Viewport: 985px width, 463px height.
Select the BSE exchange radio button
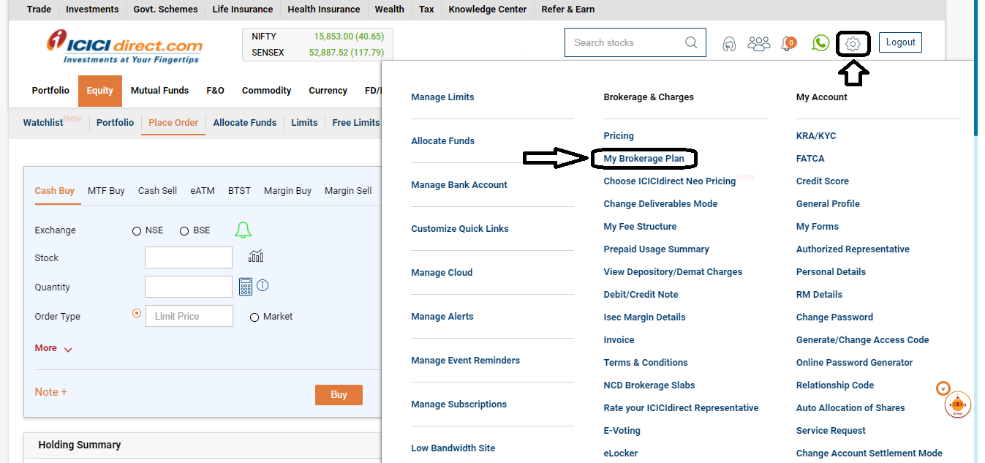[184, 231]
